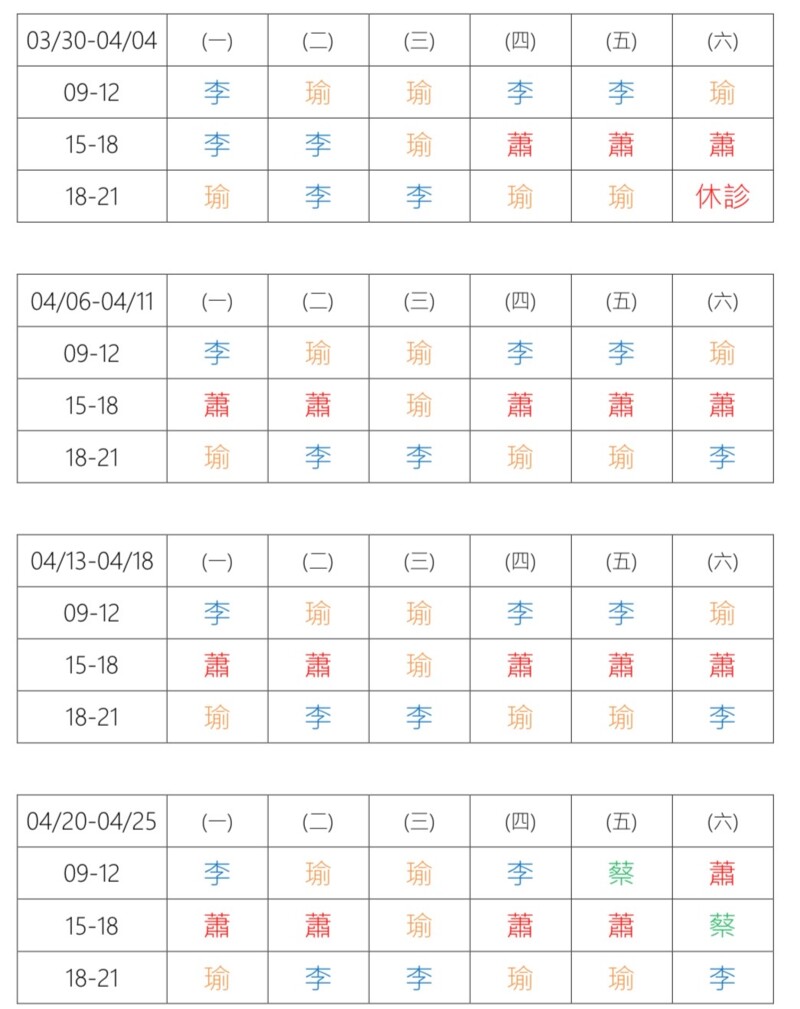Viewport: 800px width, 1009px height.
Task: Click the 04/13-04/18 date range label
Action: point(92,561)
